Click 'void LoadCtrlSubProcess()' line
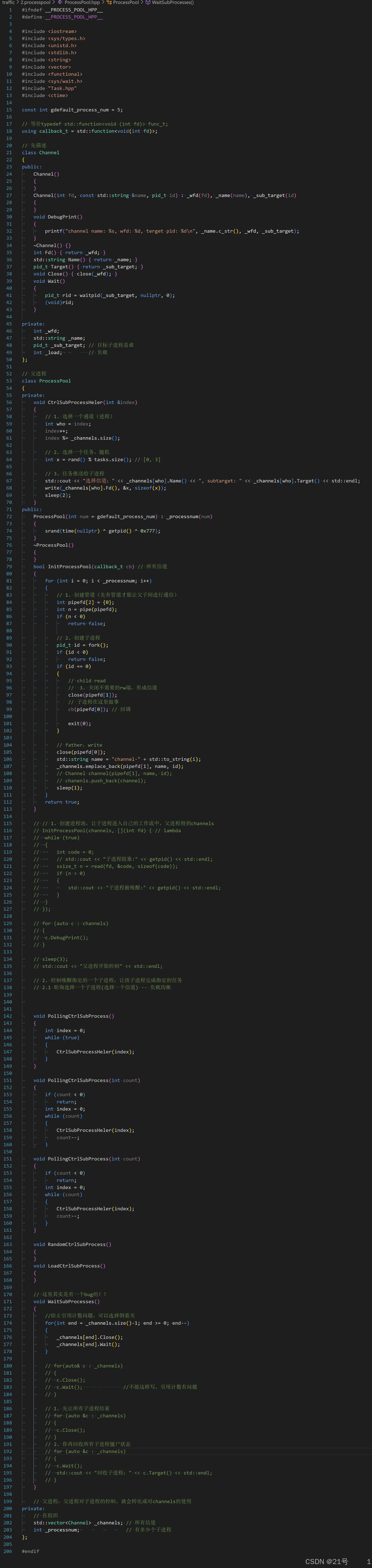This screenshot has height=1568, width=372. coord(69,1266)
